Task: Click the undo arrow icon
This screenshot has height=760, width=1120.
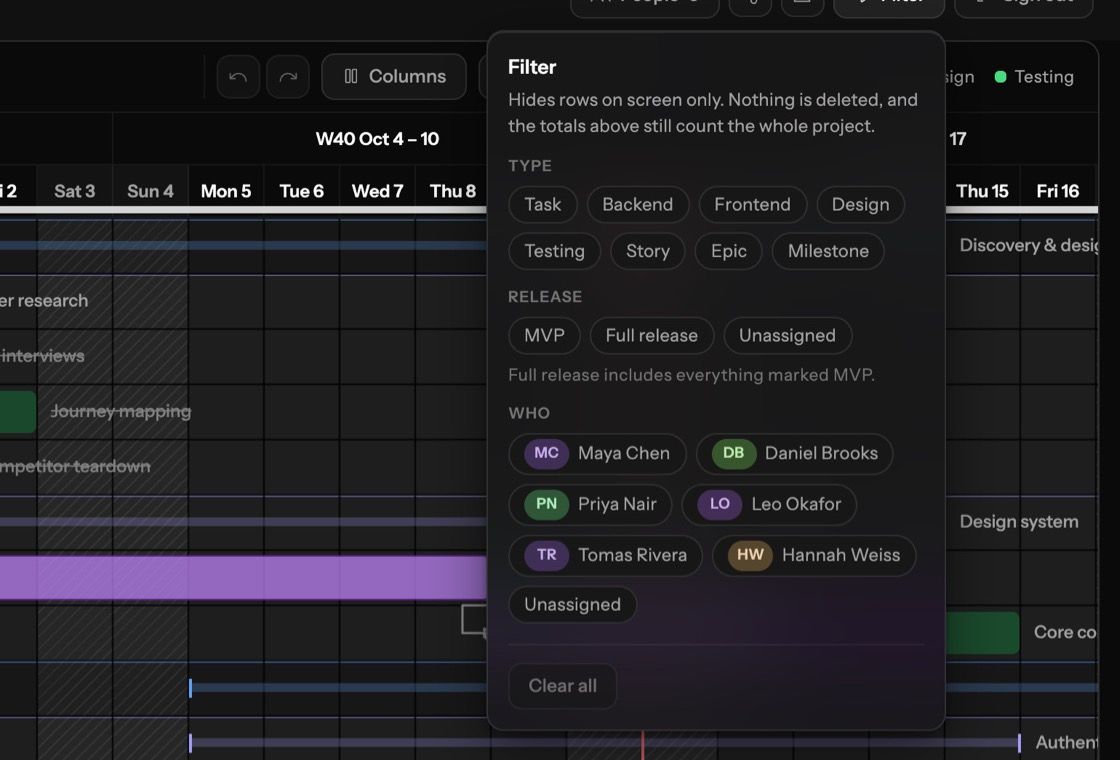Action: click(238, 76)
